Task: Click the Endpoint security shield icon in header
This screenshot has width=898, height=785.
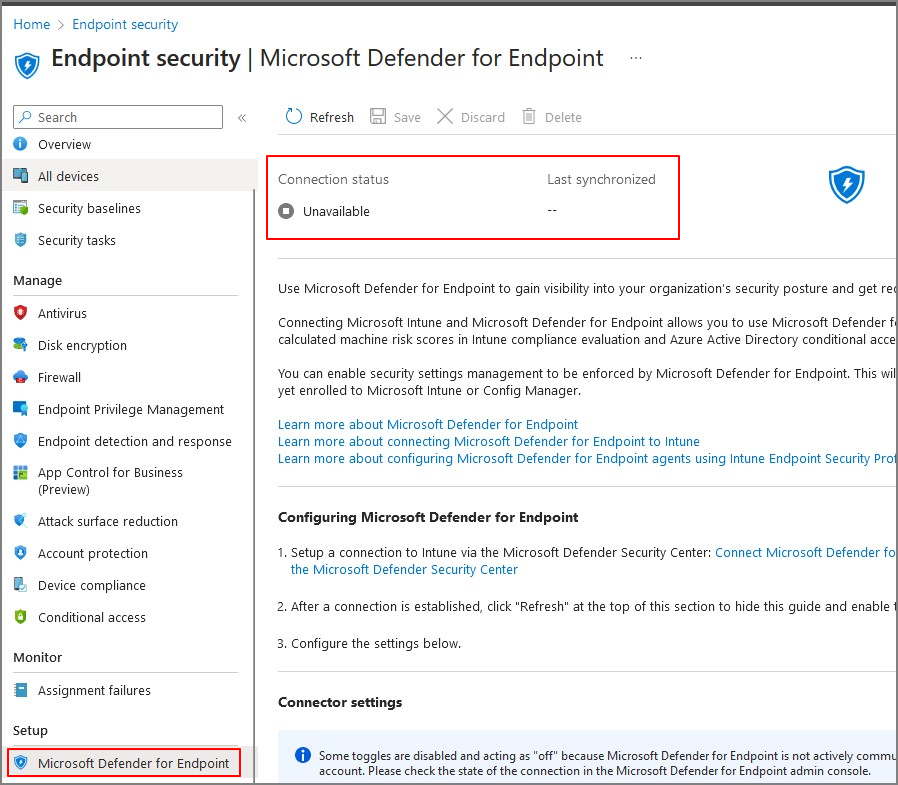Action: 27,65
